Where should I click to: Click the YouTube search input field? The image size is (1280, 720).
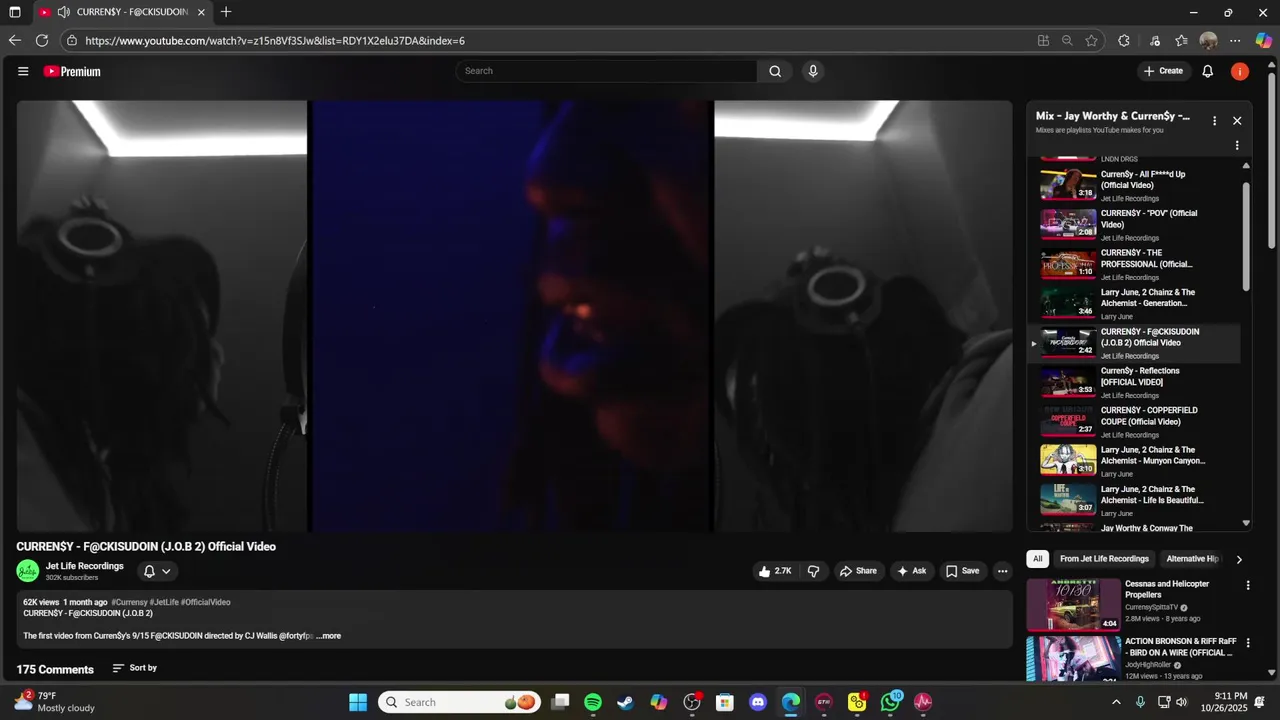pos(606,71)
